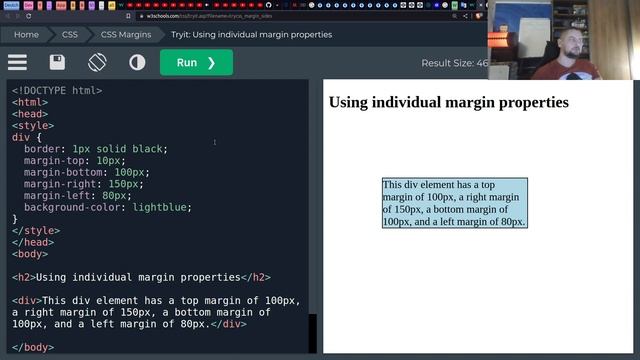
Task: Click the opening <style> tag line
Action: (x=33, y=125)
